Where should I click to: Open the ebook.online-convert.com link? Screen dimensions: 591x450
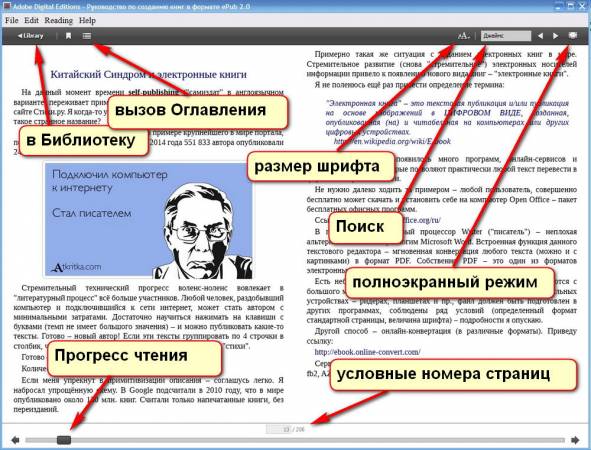pos(367,352)
